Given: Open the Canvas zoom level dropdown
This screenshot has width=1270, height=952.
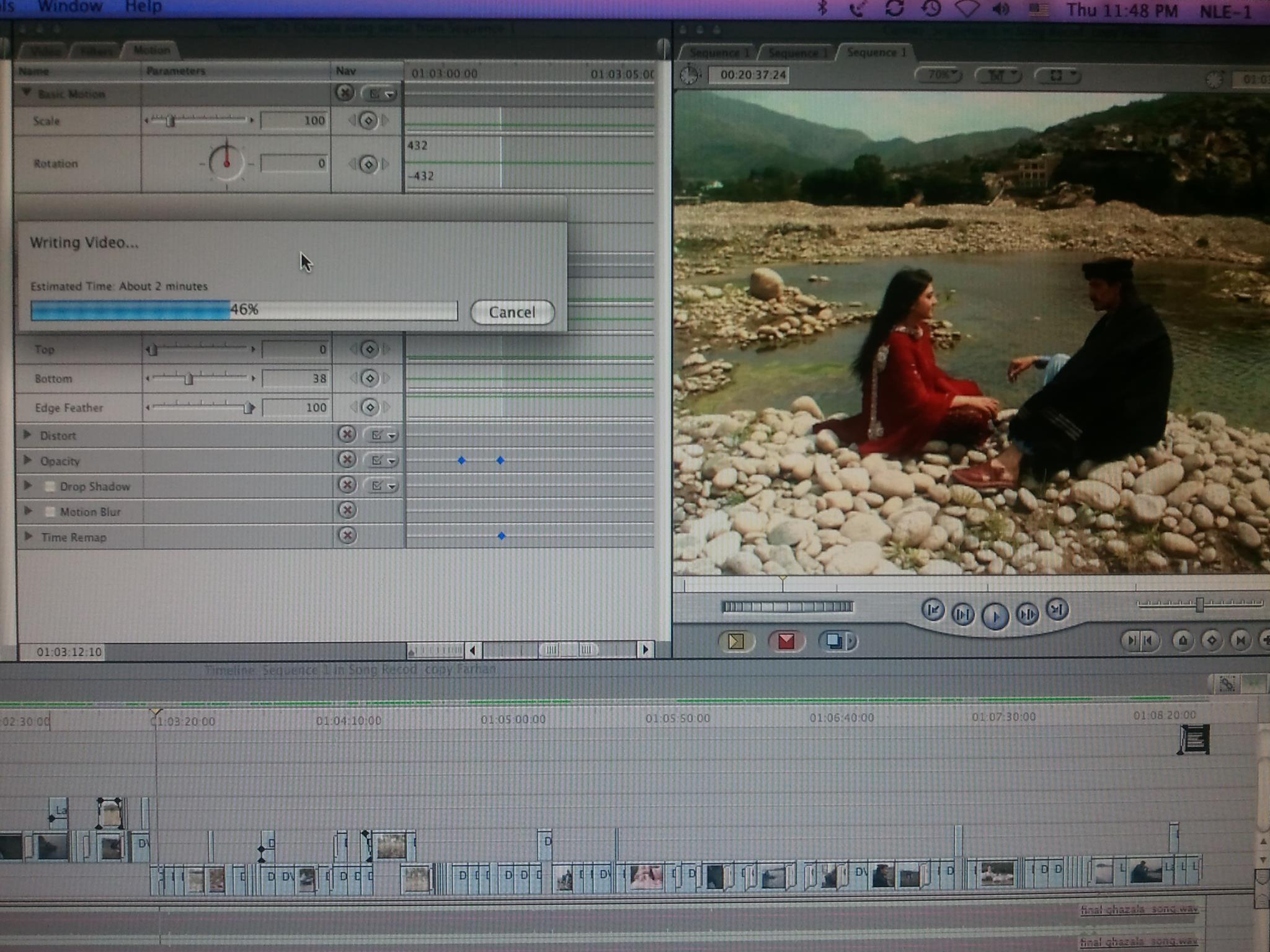Looking at the screenshot, I should [938, 75].
